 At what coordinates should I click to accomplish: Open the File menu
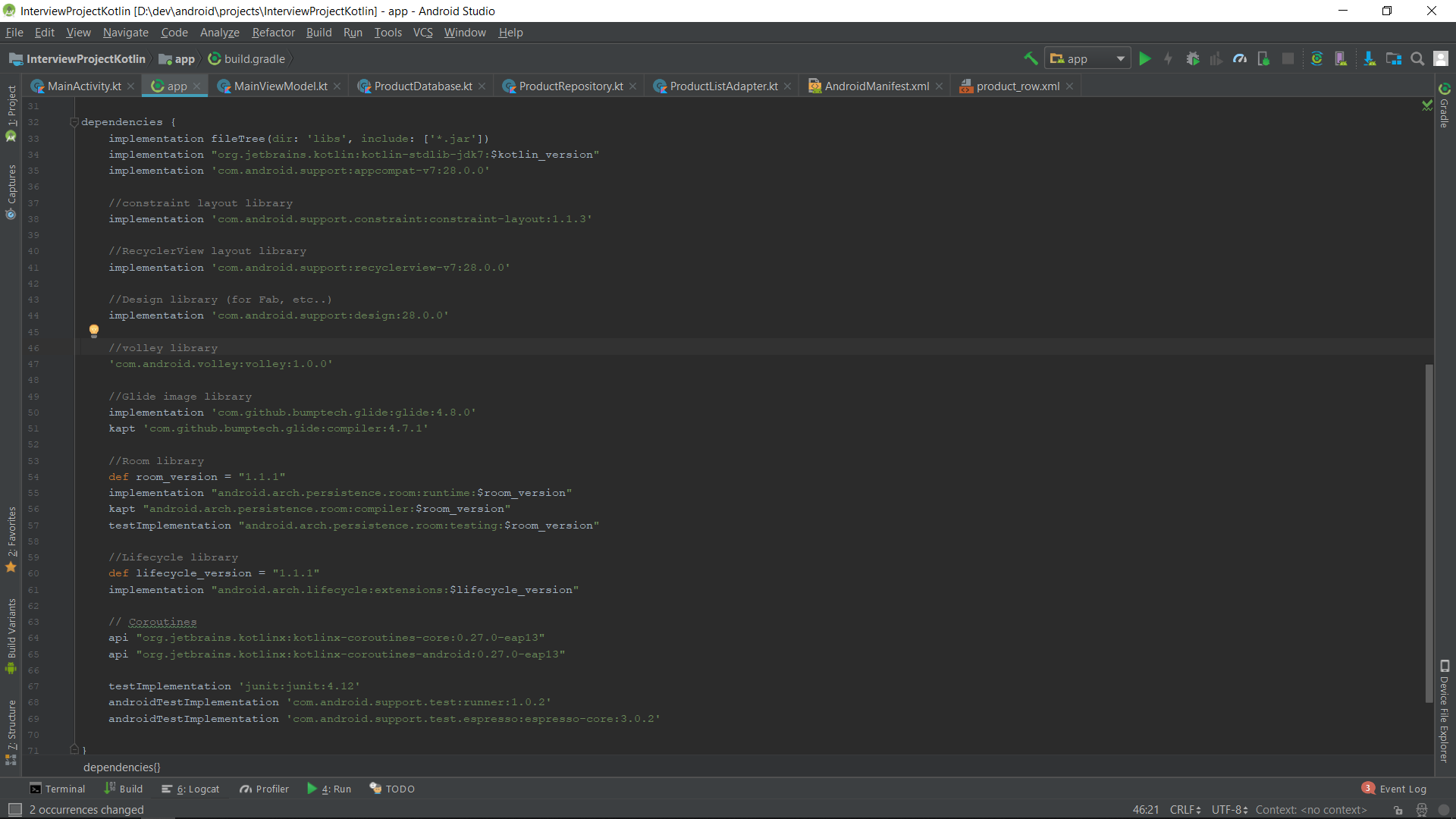pos(14,33)
